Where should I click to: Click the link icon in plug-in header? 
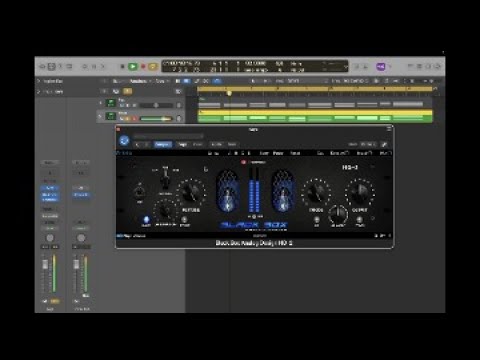click(384, 144)
